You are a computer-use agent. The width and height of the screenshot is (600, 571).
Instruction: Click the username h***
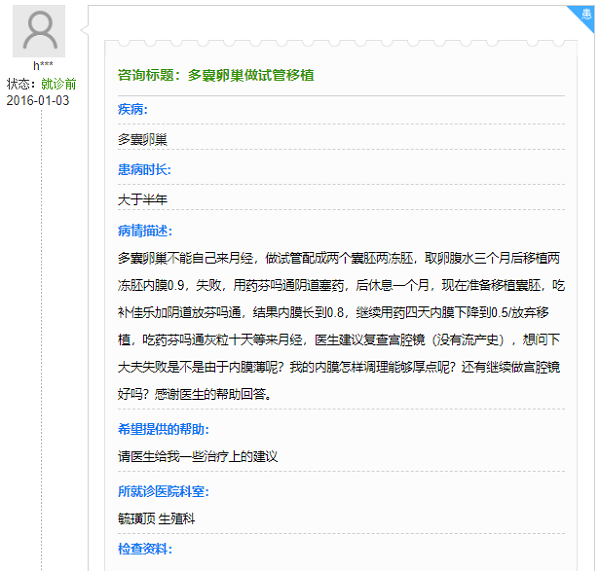pos(42,66)
